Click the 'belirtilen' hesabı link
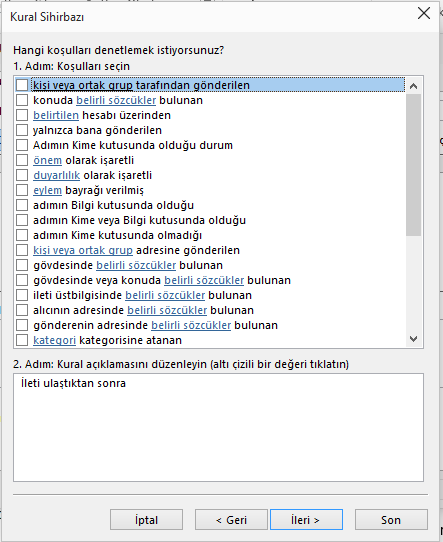The image size is (443, 542). point(56,115)
